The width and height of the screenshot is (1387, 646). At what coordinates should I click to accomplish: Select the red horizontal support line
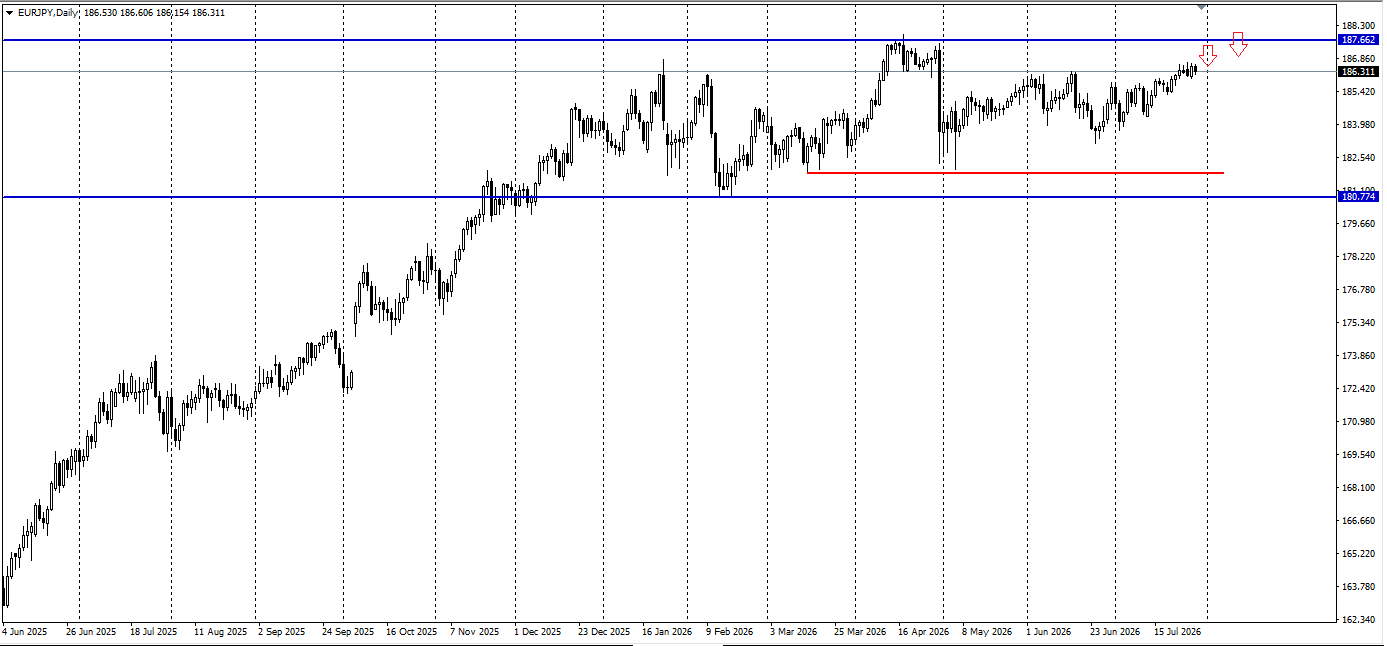coord(1015,172)
